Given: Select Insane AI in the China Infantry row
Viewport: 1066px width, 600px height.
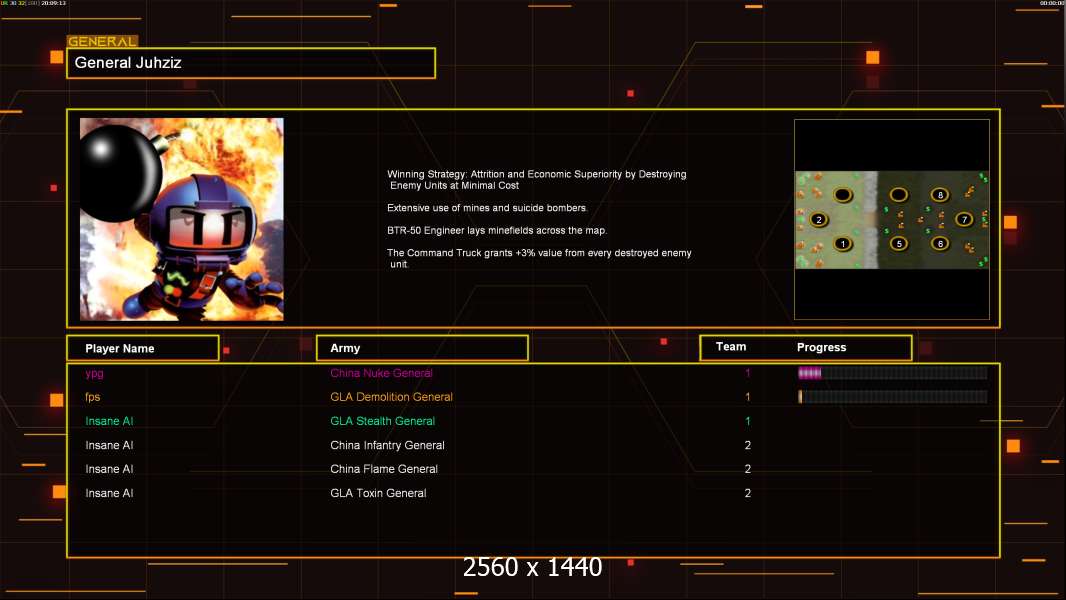Looking at the screenshot, I should (x=109, y=445).
